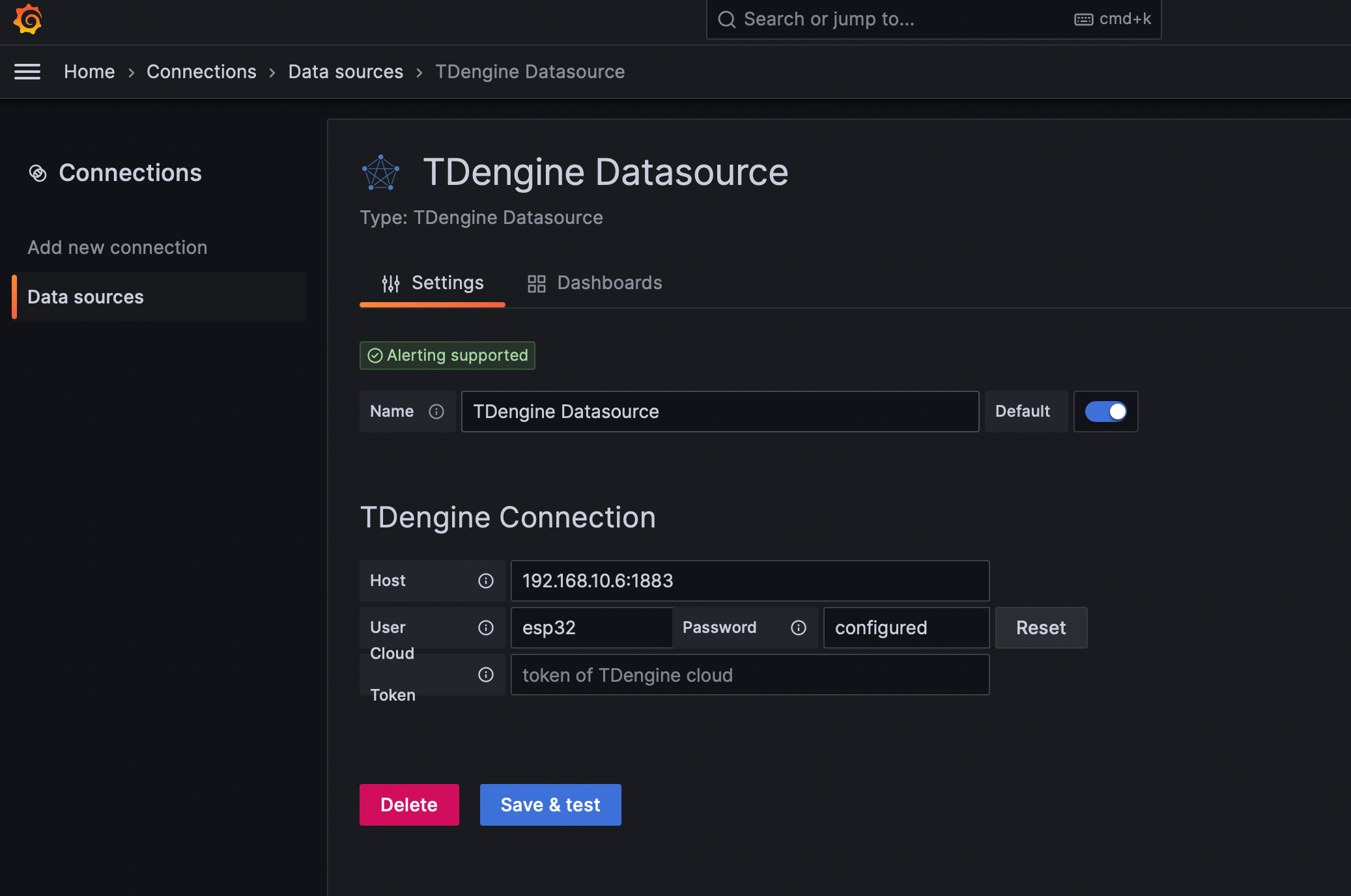This screenshot has height=896, width=1351.
Task: View the Password info icon
Action: pos(799,628)
